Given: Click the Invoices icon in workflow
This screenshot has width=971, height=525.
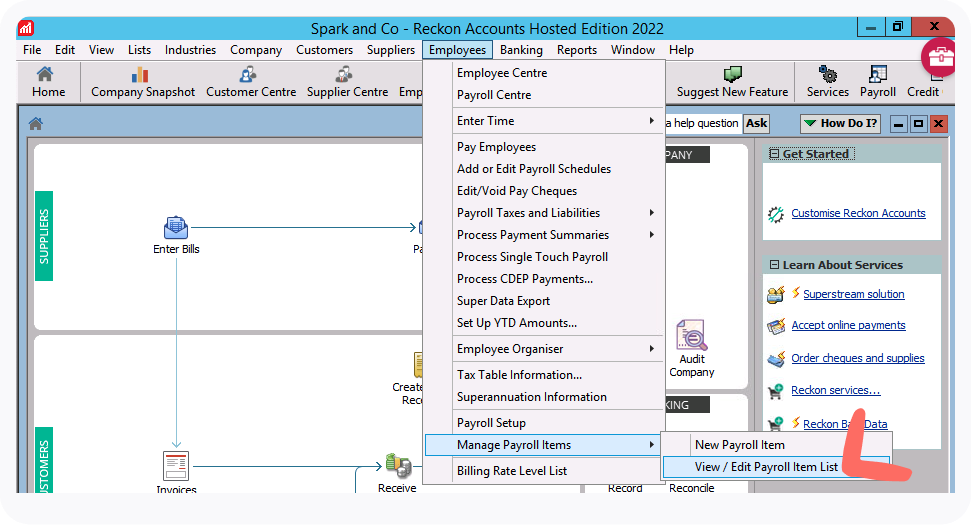Looking at the screenshot, I should click(176, 466).
